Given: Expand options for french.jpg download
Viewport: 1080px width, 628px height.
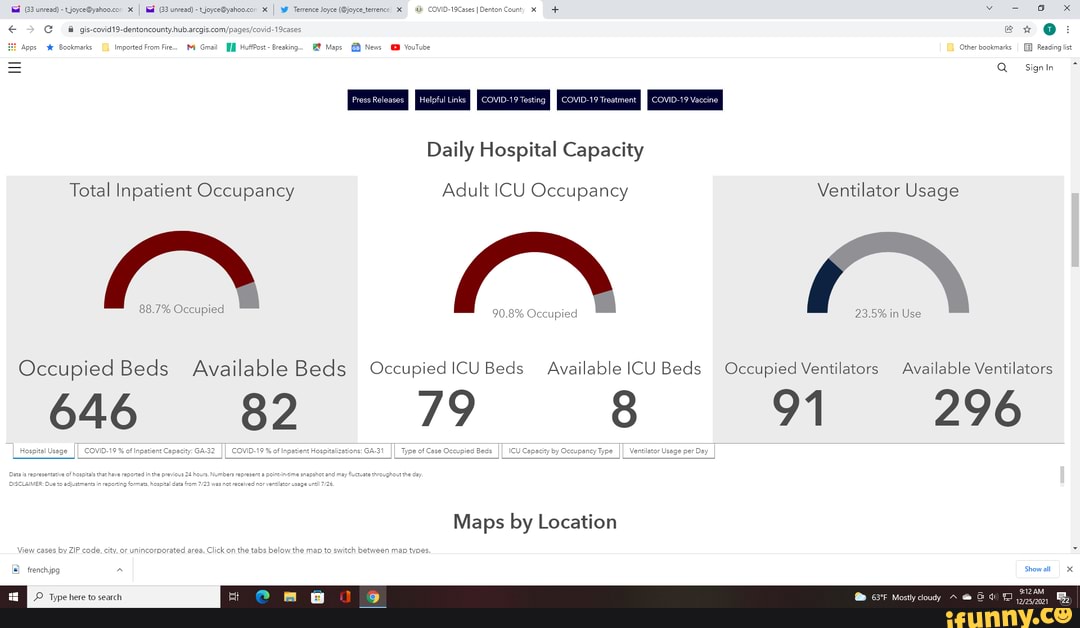Looking at the screenshot, I should click(x=119, y=570).
